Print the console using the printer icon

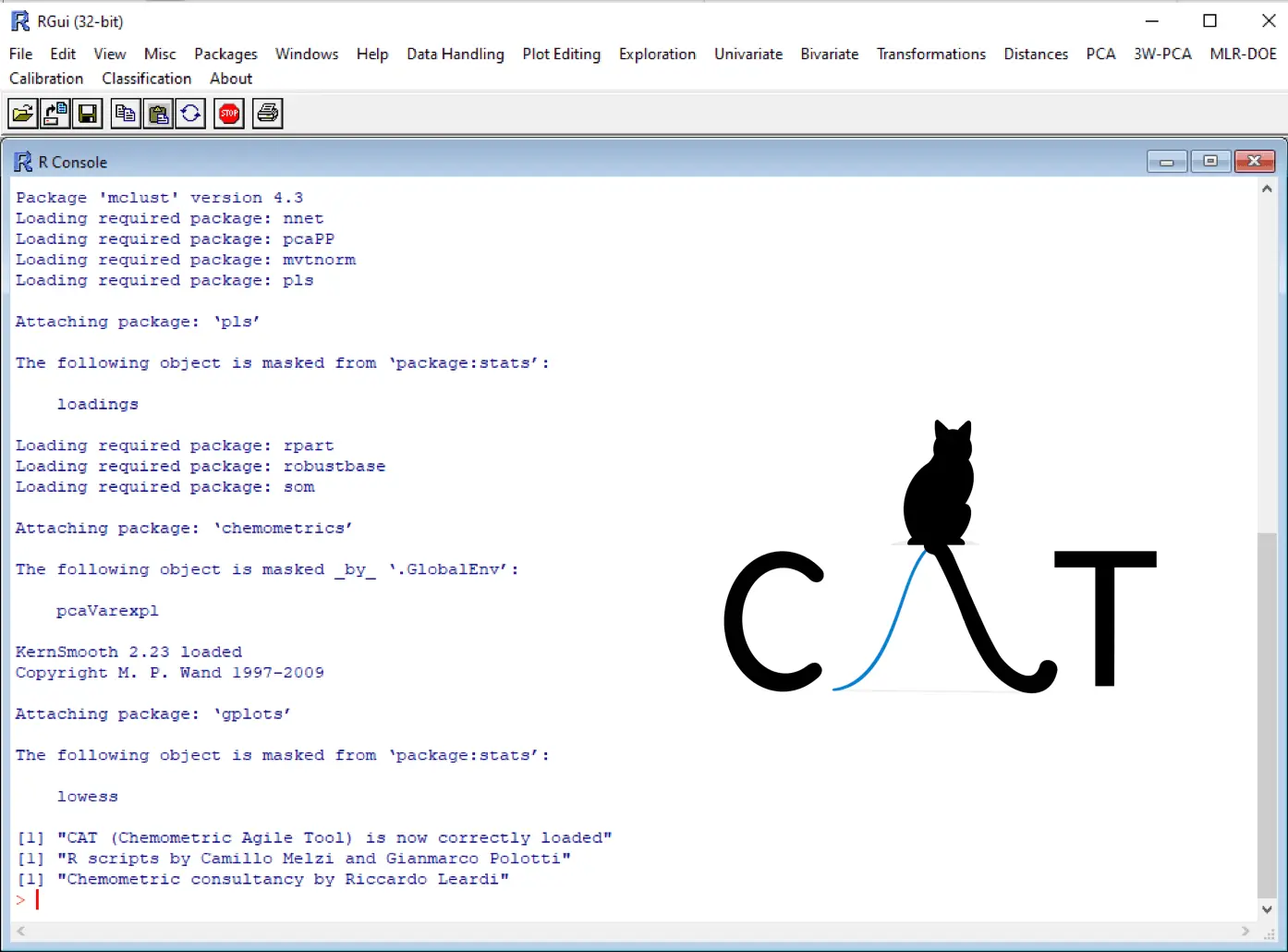pyautogui.click(x=267, y=113)
